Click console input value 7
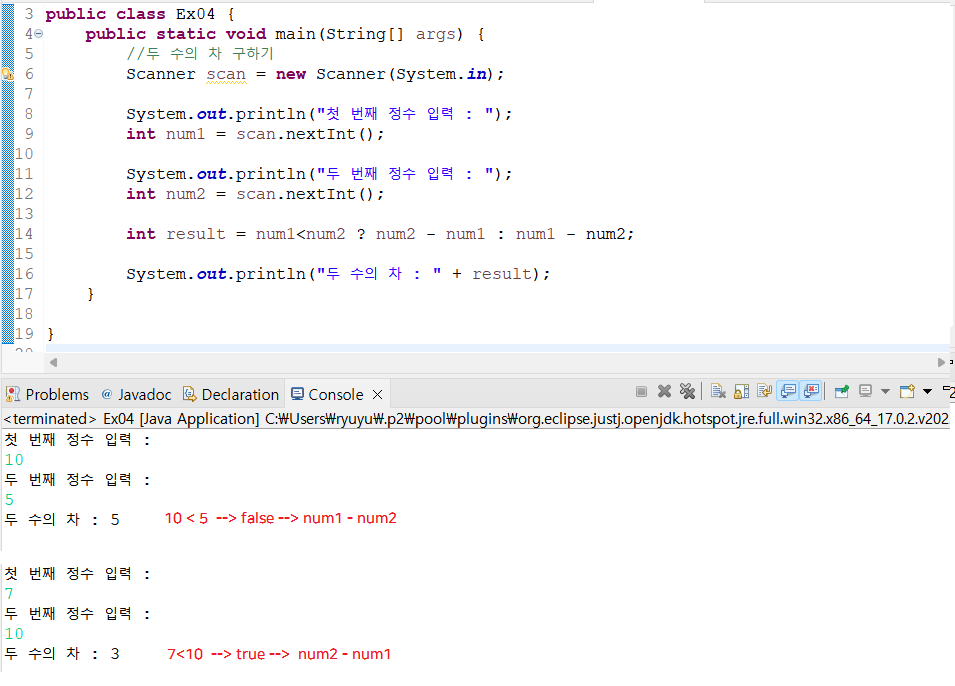Screen dimensions: 955x686 (9, 594)
